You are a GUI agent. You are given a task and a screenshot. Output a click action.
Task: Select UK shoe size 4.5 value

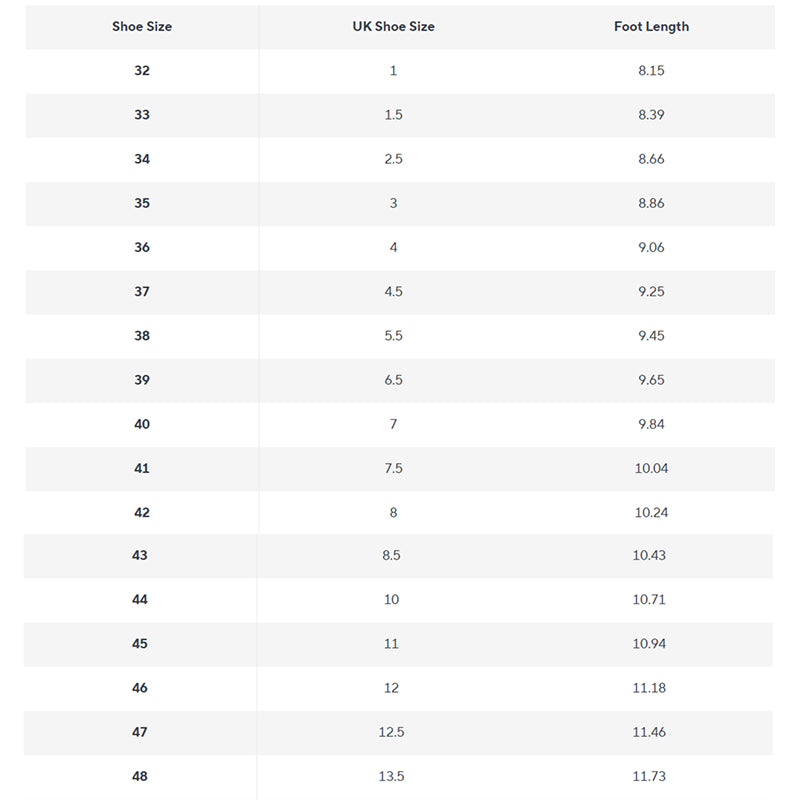point(393,292)
